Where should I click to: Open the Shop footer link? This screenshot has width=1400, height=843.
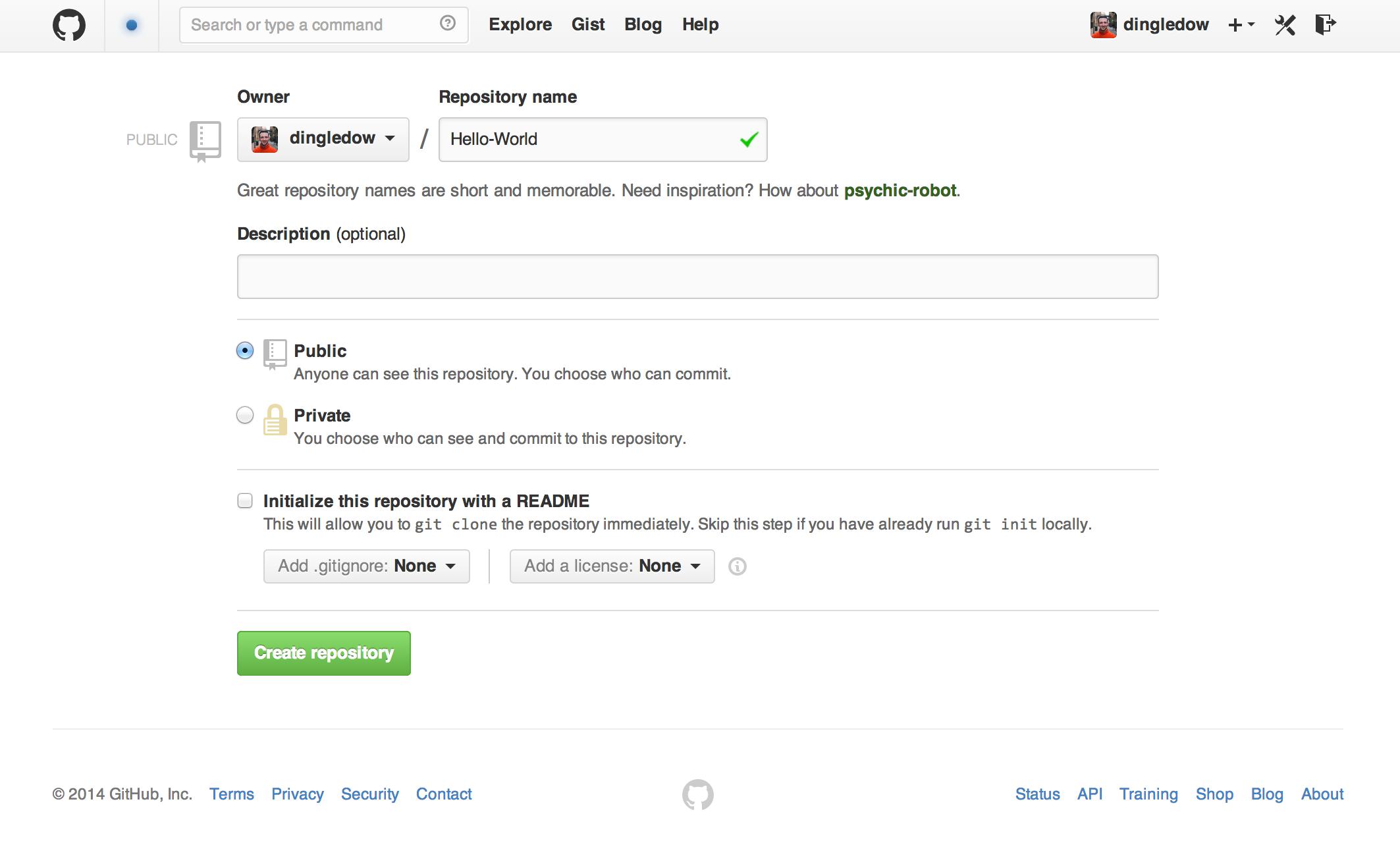click(1215, 794)
